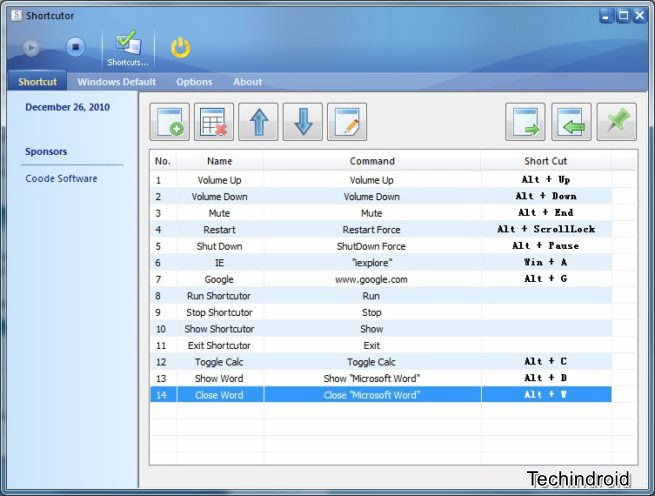Click the Alt + Pause shortcut cell
This screenshot has width=655, height=496.
[546, 246]
